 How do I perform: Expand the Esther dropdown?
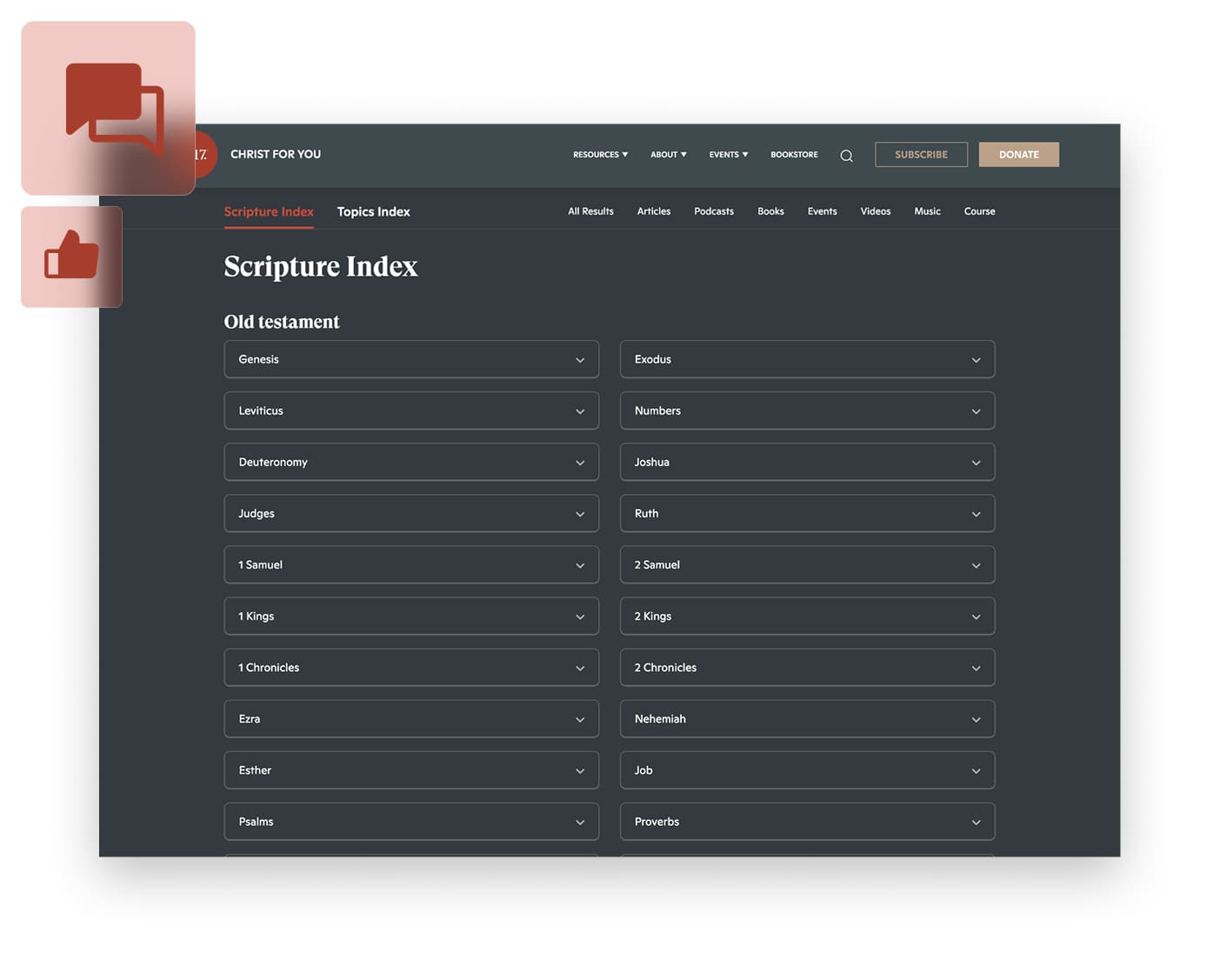point(411,770)
